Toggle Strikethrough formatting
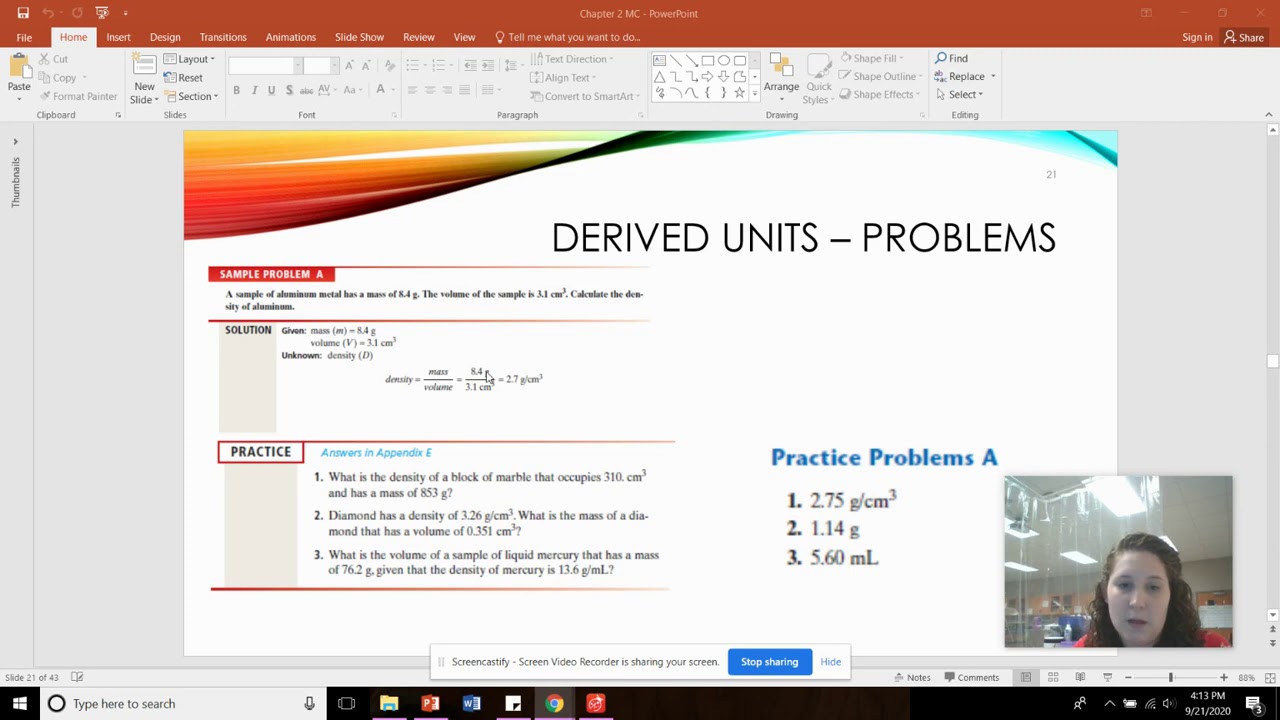This screenshot has height=720, width=1280. tap(307, 90)
